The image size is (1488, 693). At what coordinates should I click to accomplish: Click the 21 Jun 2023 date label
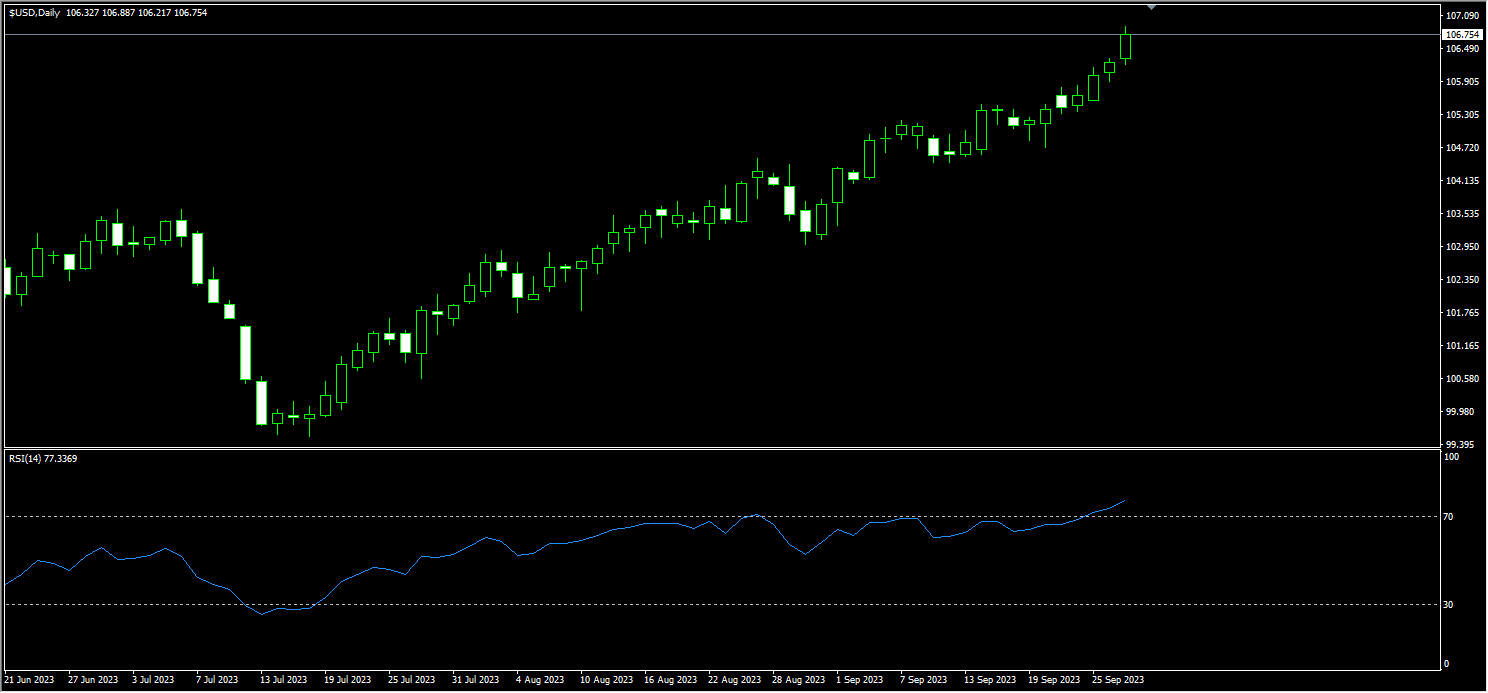(x=29, y=680)
